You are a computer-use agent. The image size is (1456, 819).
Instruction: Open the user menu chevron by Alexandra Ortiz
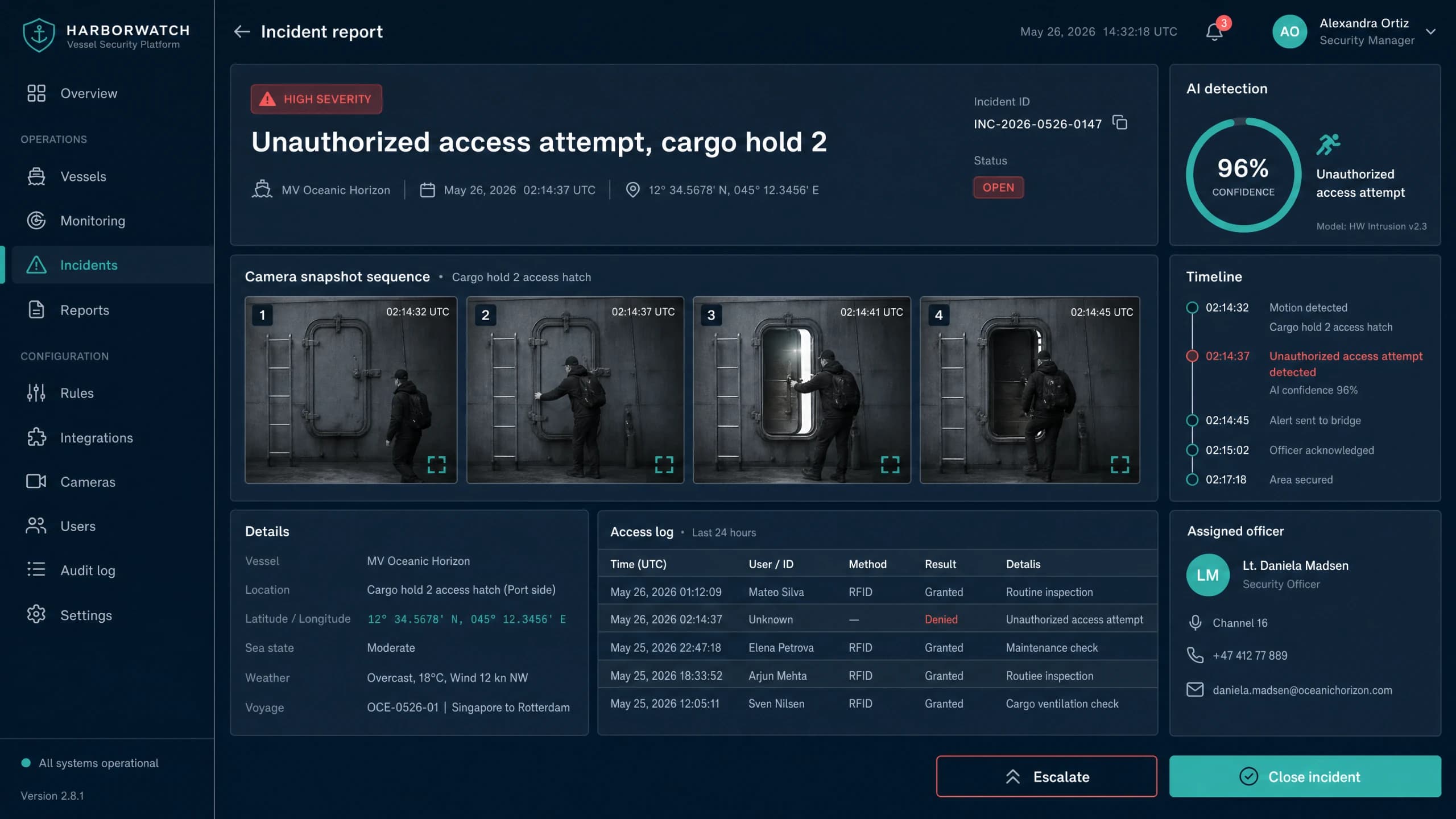[x=1431, y=32]
